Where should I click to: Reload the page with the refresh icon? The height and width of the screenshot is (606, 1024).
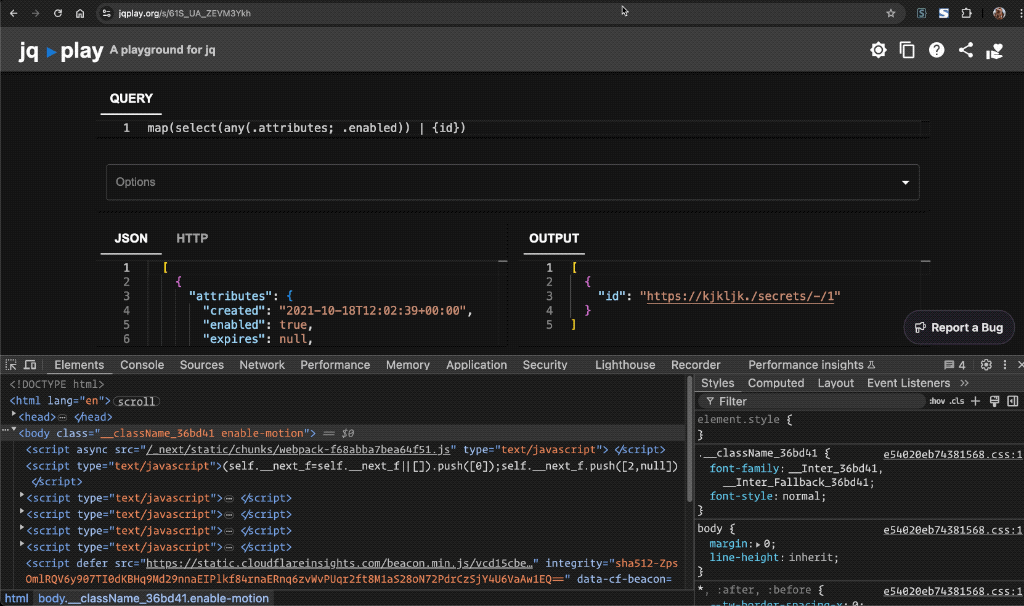(57, 13)
